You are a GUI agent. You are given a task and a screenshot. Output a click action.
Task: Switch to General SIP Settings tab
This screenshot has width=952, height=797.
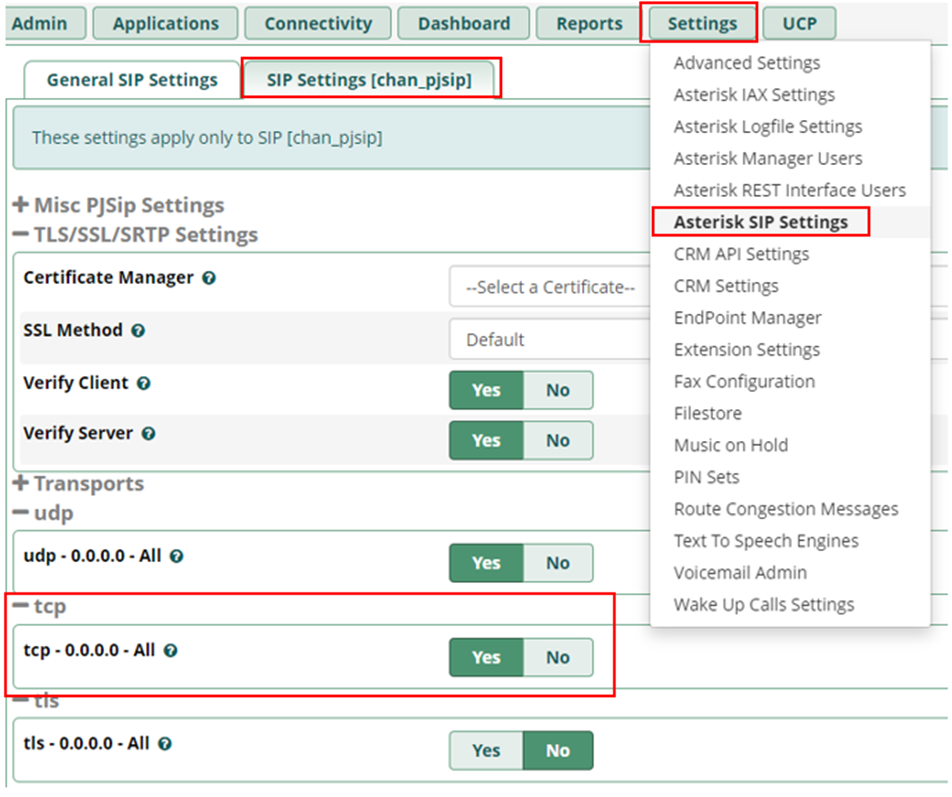pos(132,80)
